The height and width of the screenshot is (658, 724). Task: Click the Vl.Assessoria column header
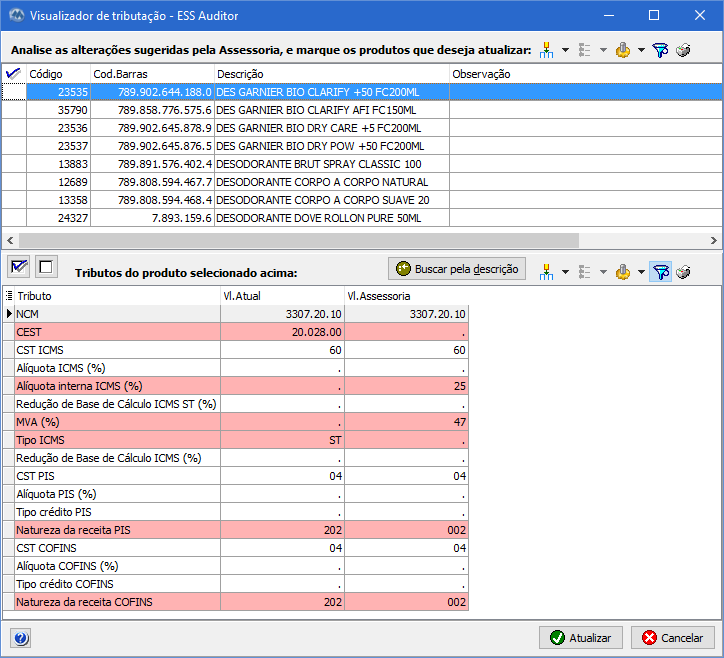(407, 296)
